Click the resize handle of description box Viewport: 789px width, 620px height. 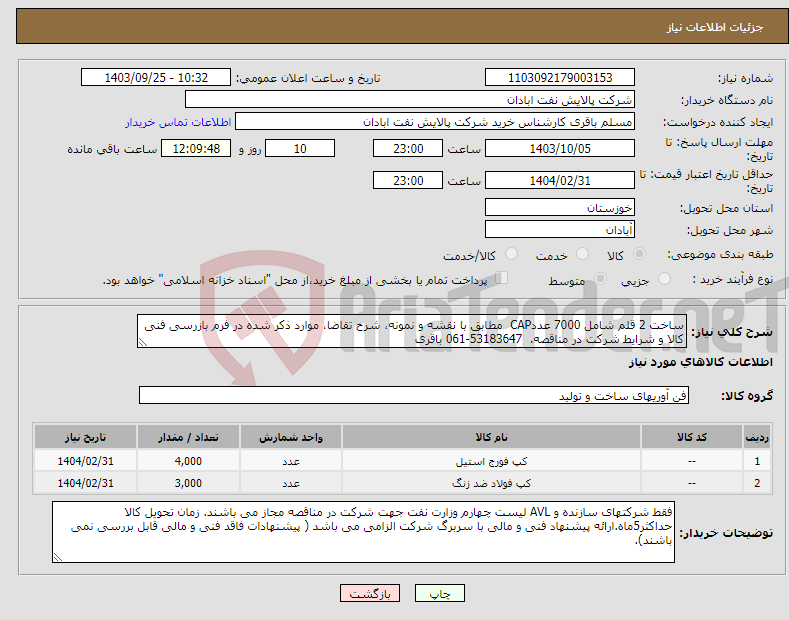142,343
